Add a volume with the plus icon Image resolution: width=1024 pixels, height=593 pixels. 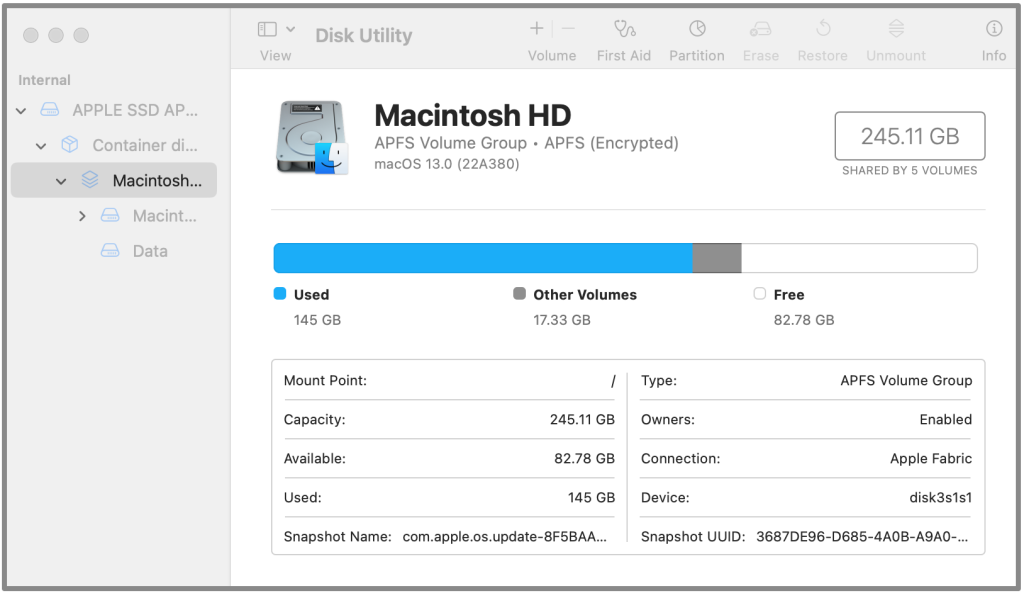(x=536, y=28)
